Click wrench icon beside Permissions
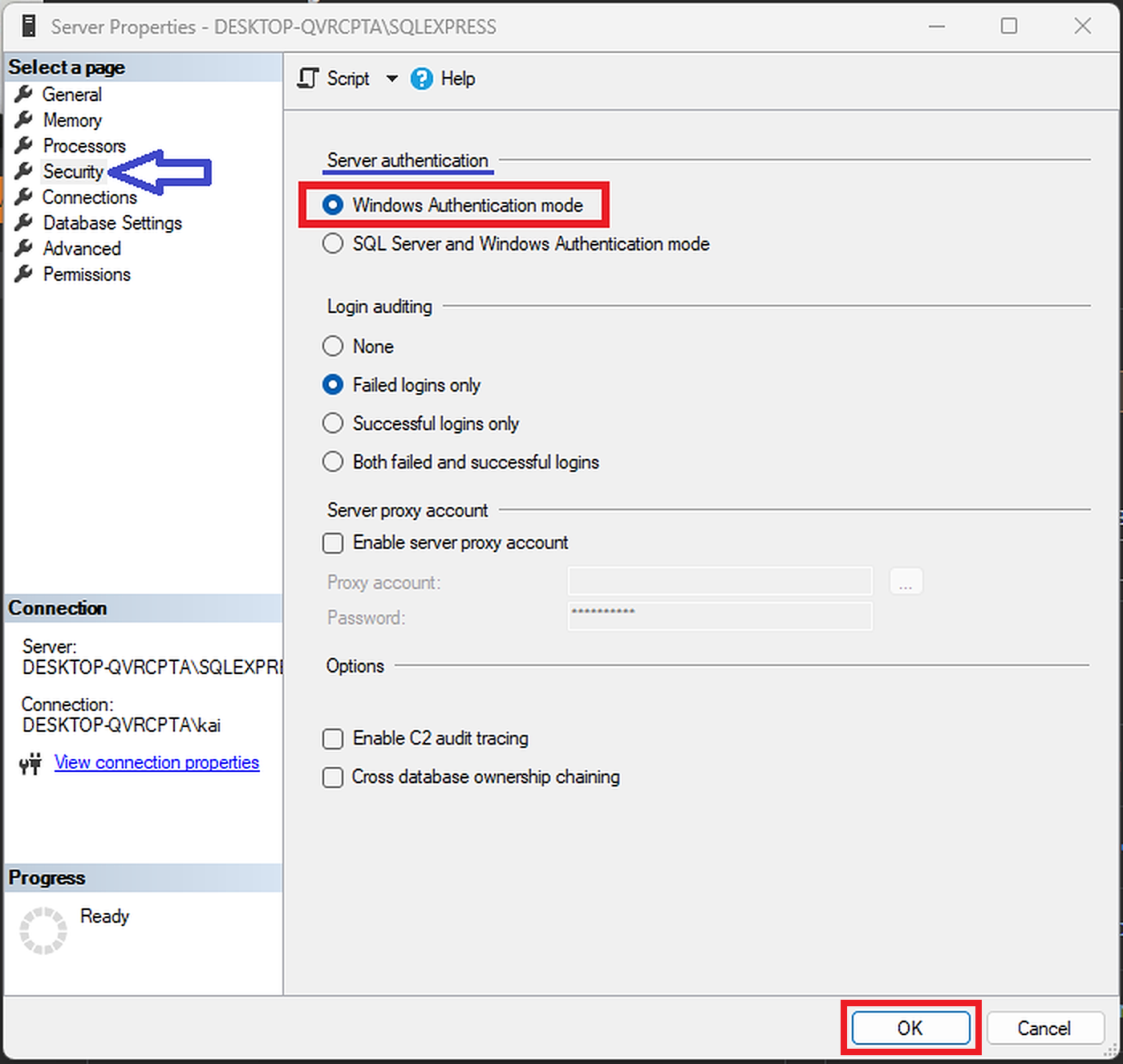 pos(24,274)
